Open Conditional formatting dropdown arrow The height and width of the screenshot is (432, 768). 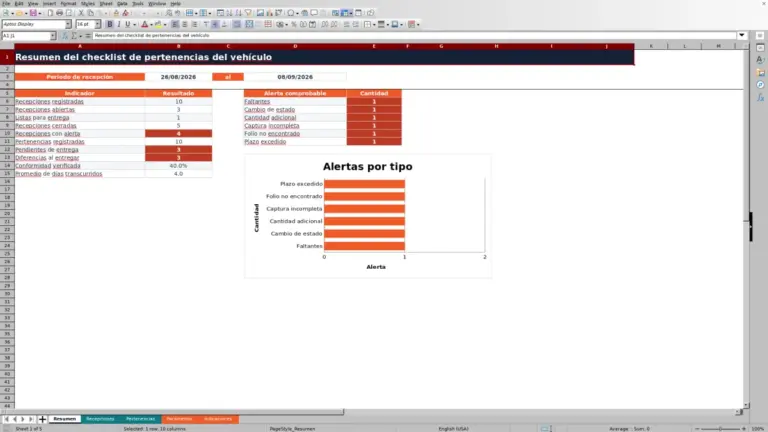(x=418, y=24)
